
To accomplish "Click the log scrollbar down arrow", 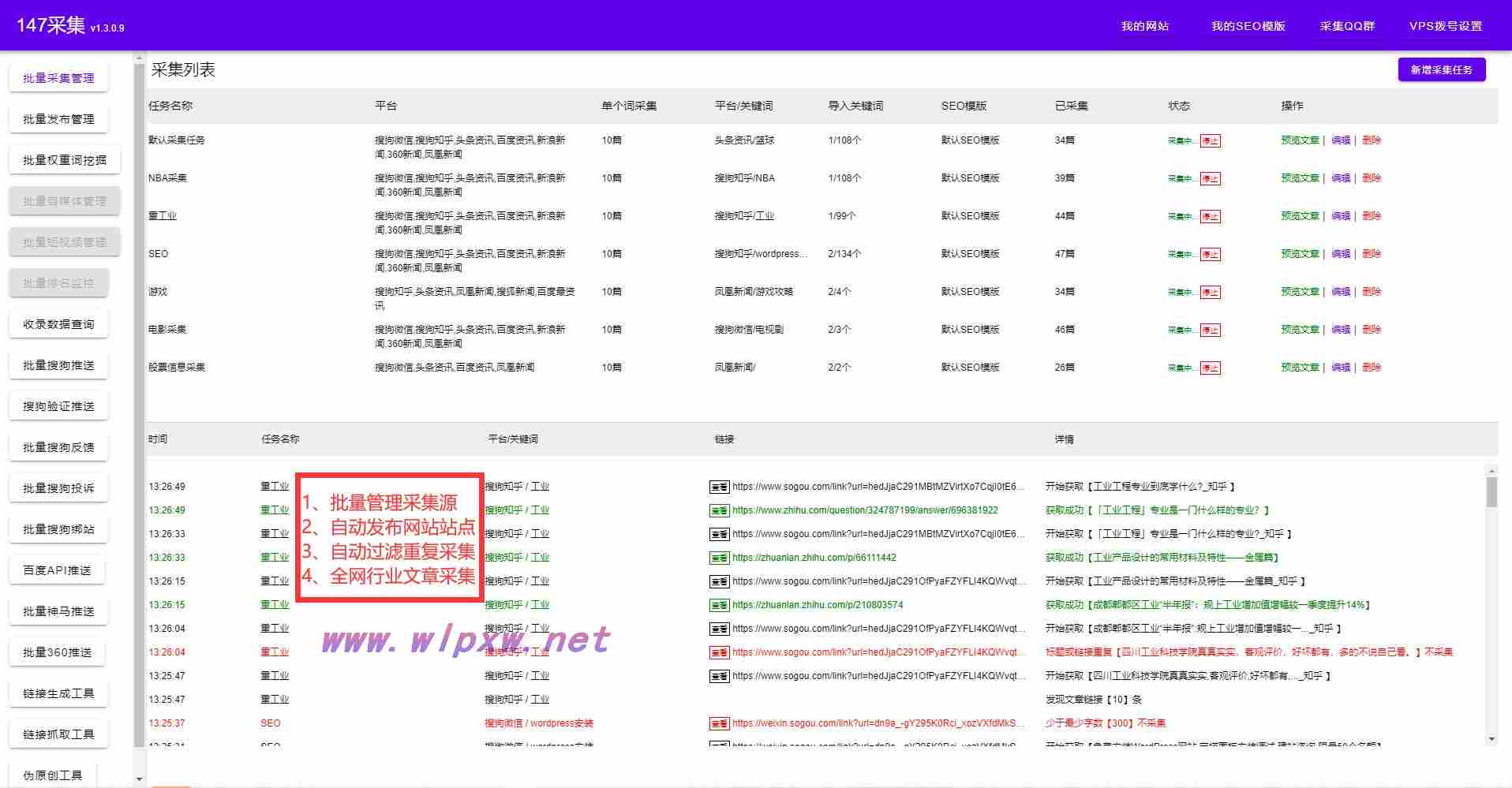I will pyautogui.click(x=1491, y=739).
